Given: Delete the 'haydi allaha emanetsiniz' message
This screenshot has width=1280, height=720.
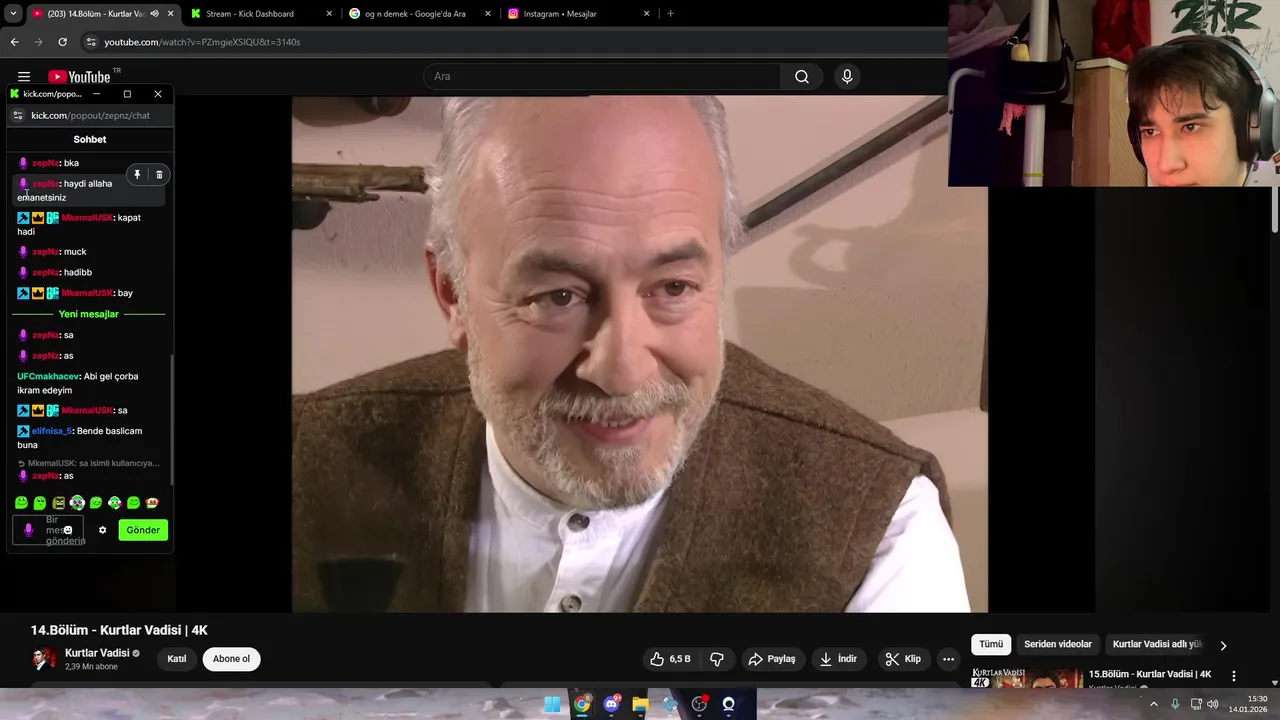Looking at the screenshot, I should tap(159, 175).
